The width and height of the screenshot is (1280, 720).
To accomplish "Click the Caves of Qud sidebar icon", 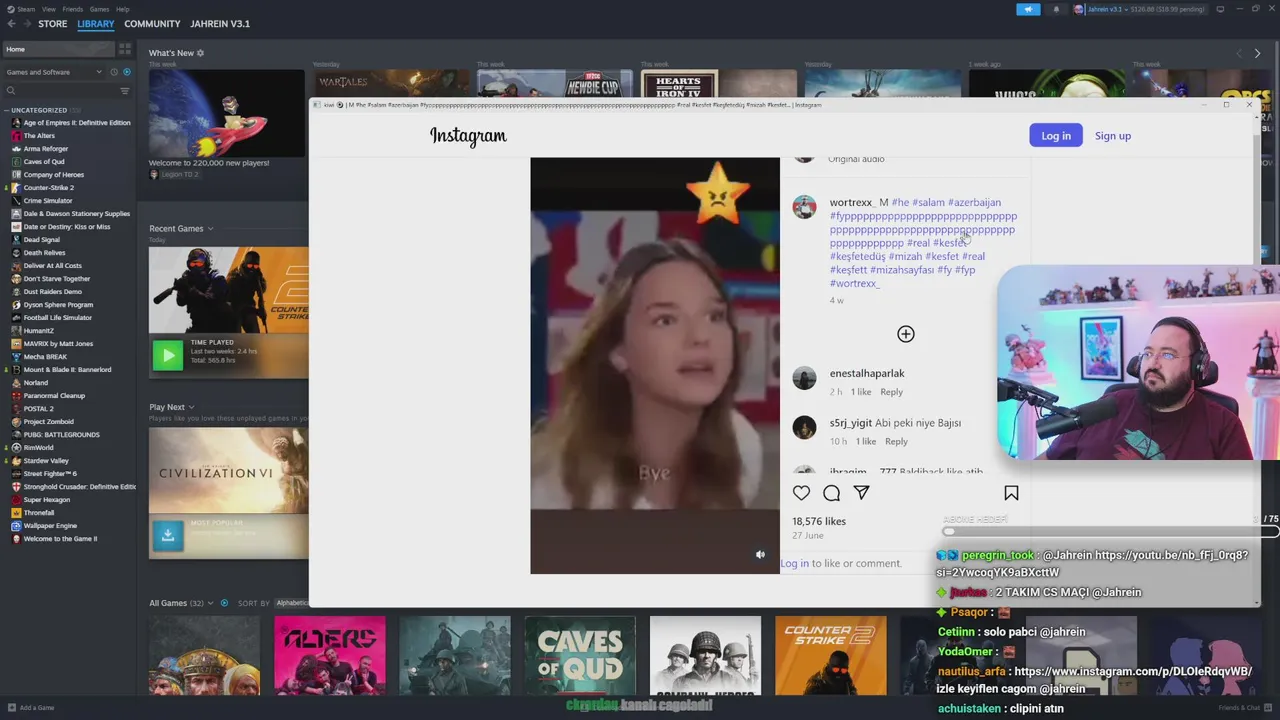I will click(16, 162).
